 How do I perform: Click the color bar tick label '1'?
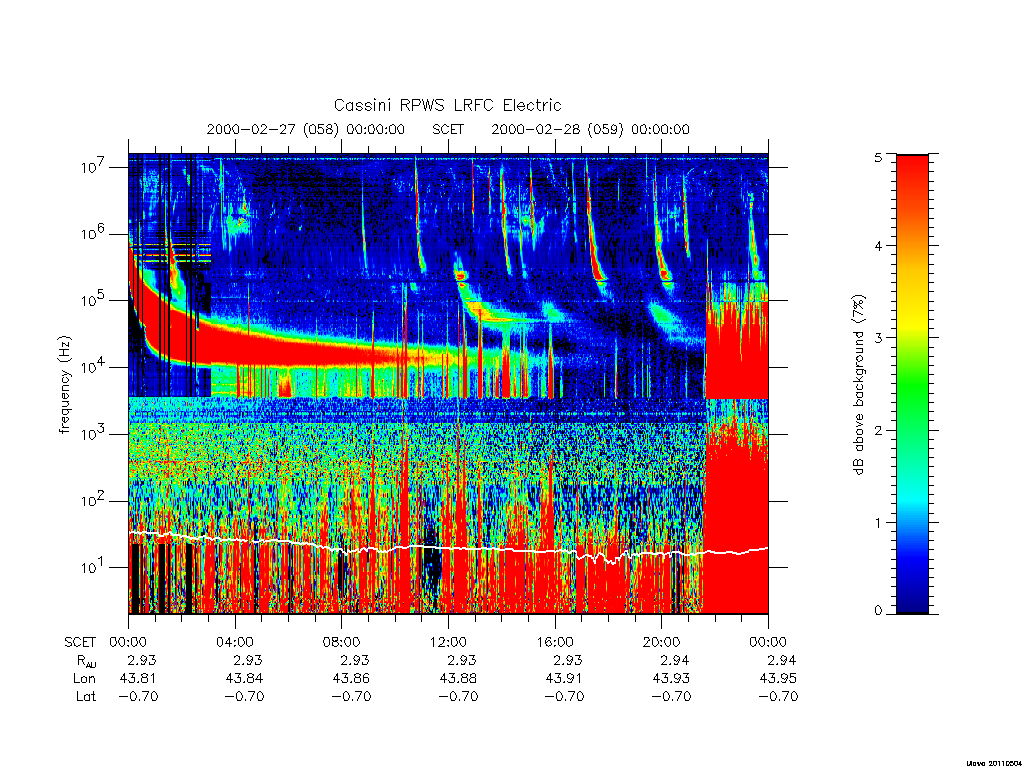coord(878,522)
